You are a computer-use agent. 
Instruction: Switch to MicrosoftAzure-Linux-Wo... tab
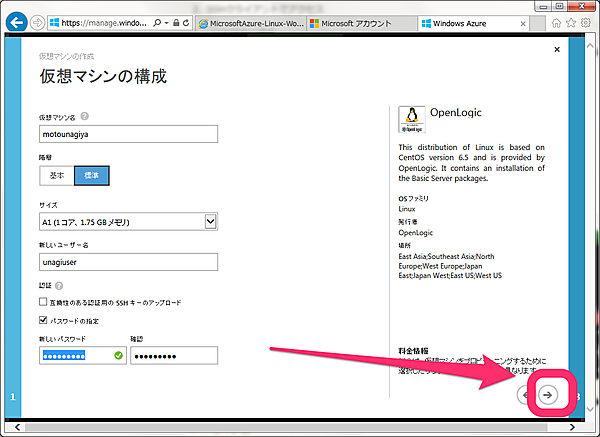[252, 23]
